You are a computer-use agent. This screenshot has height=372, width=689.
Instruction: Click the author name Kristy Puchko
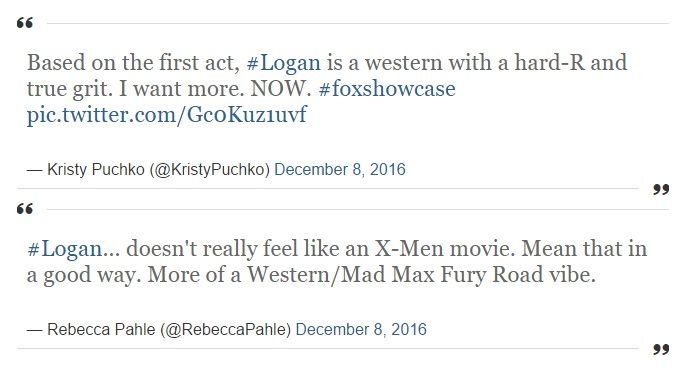click(x=96, y=170)
